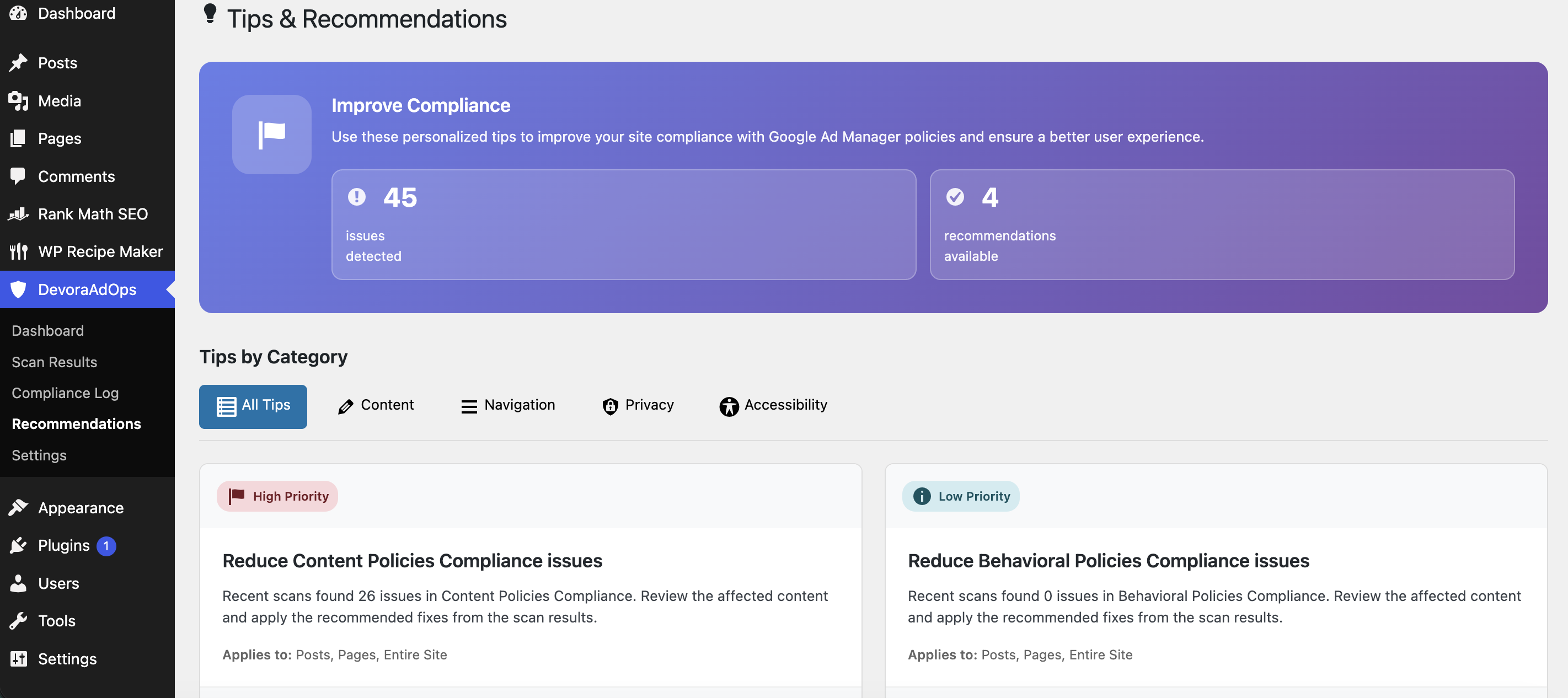Click the 45 issues detected card
The height and width of the screenshot is (698, 1568).
(x=623, y=224)
